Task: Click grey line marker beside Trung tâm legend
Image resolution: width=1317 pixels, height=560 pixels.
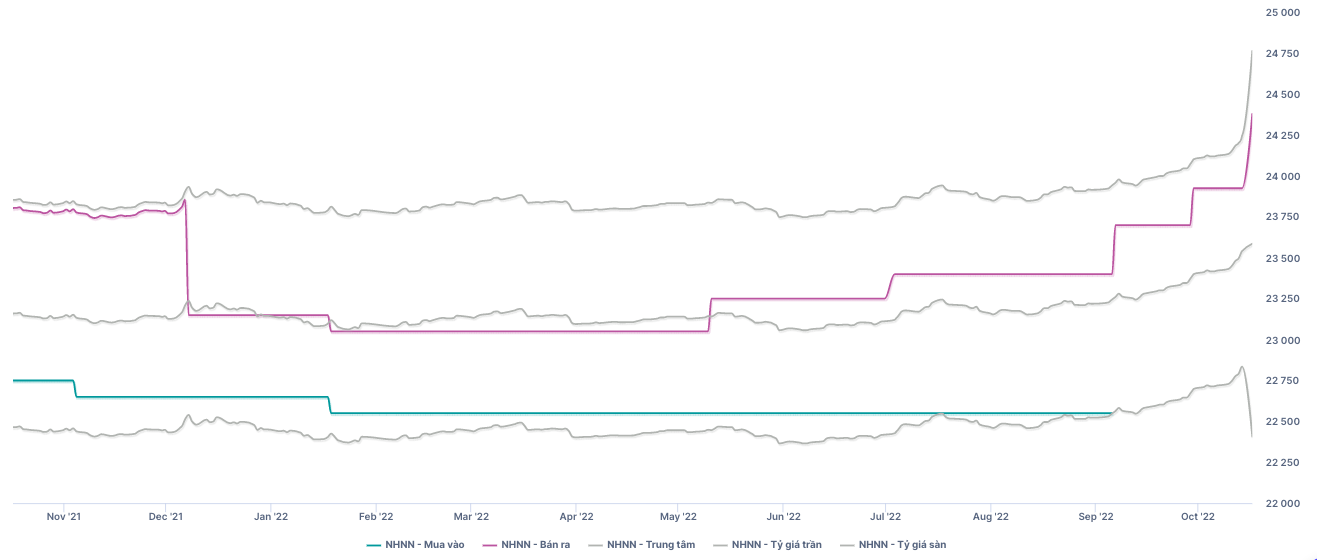Action: pyautogui.click(x=595, y=545)
